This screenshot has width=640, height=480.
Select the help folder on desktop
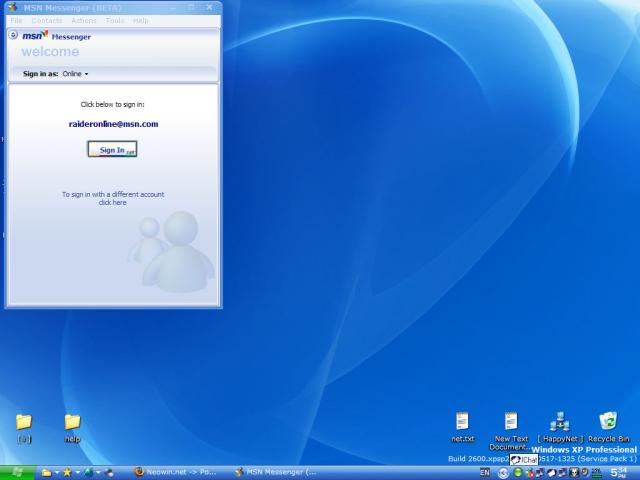click(72, 429)
